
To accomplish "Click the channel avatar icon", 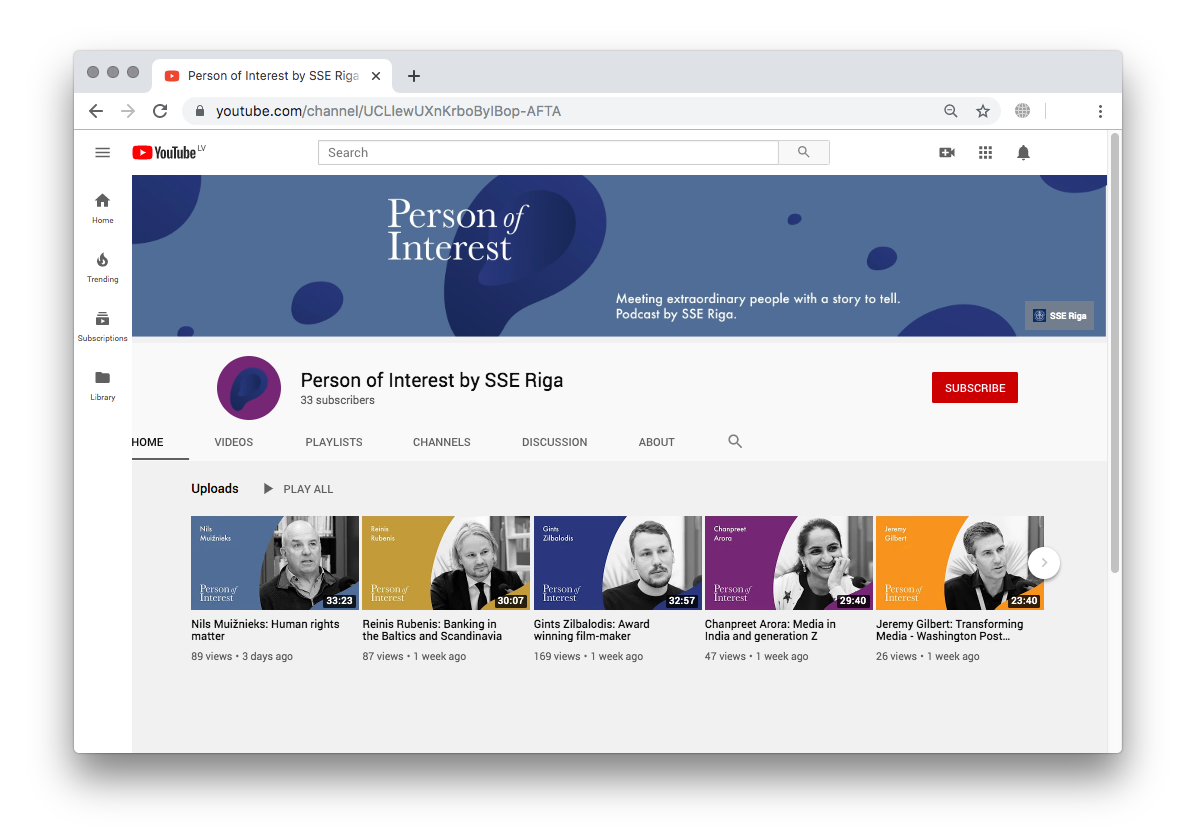I will coord(249,388).
